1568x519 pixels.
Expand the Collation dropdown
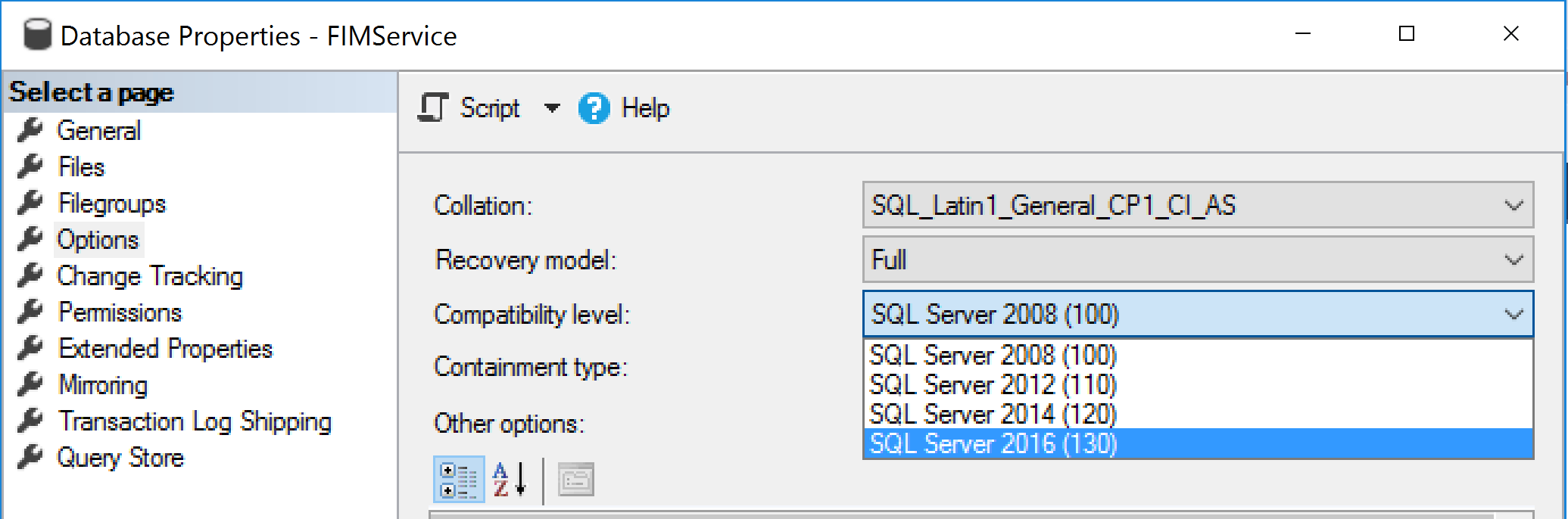tap(1513, 205)
